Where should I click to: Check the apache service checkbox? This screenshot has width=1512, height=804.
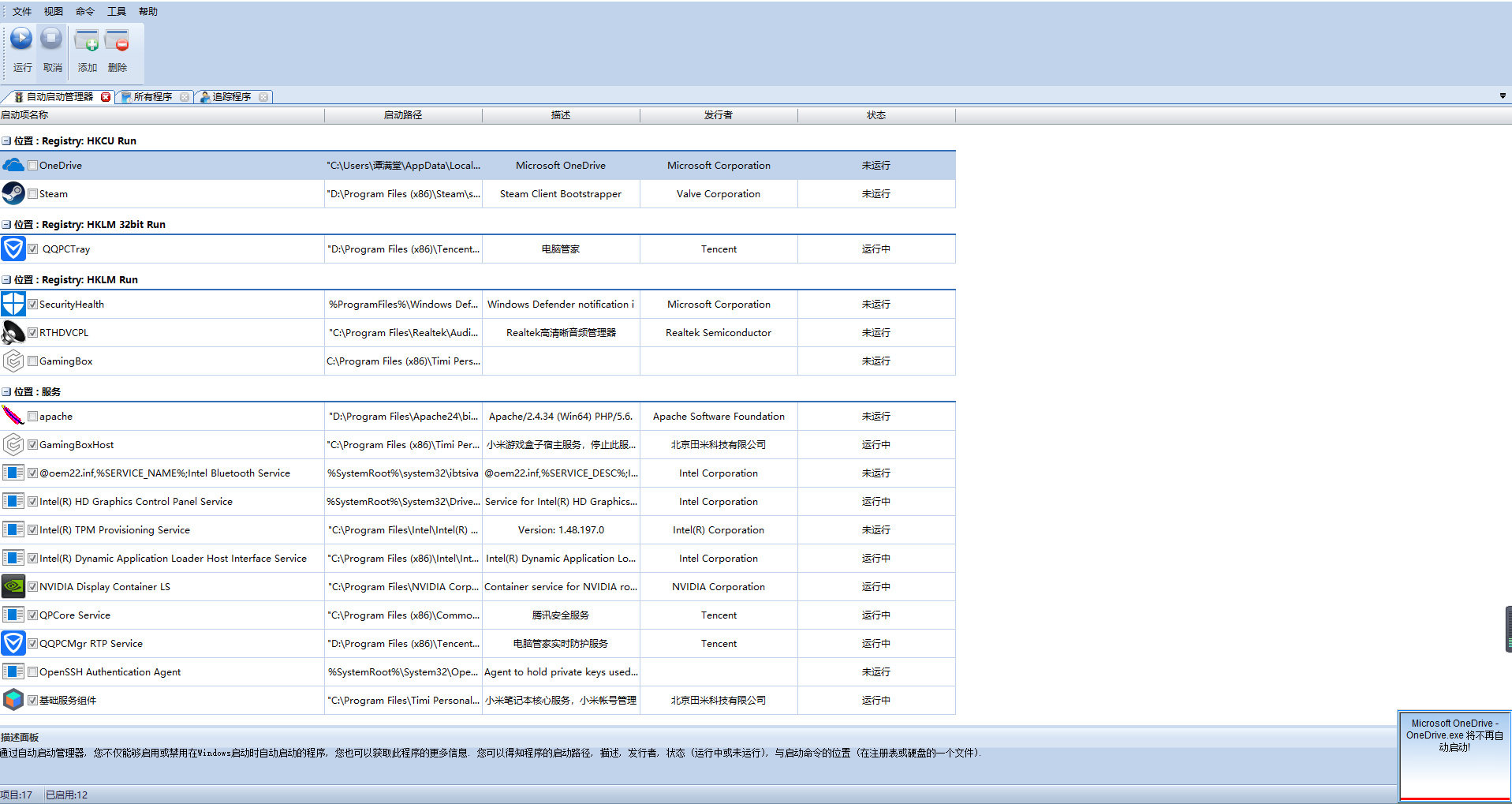[x=33, y=417]
